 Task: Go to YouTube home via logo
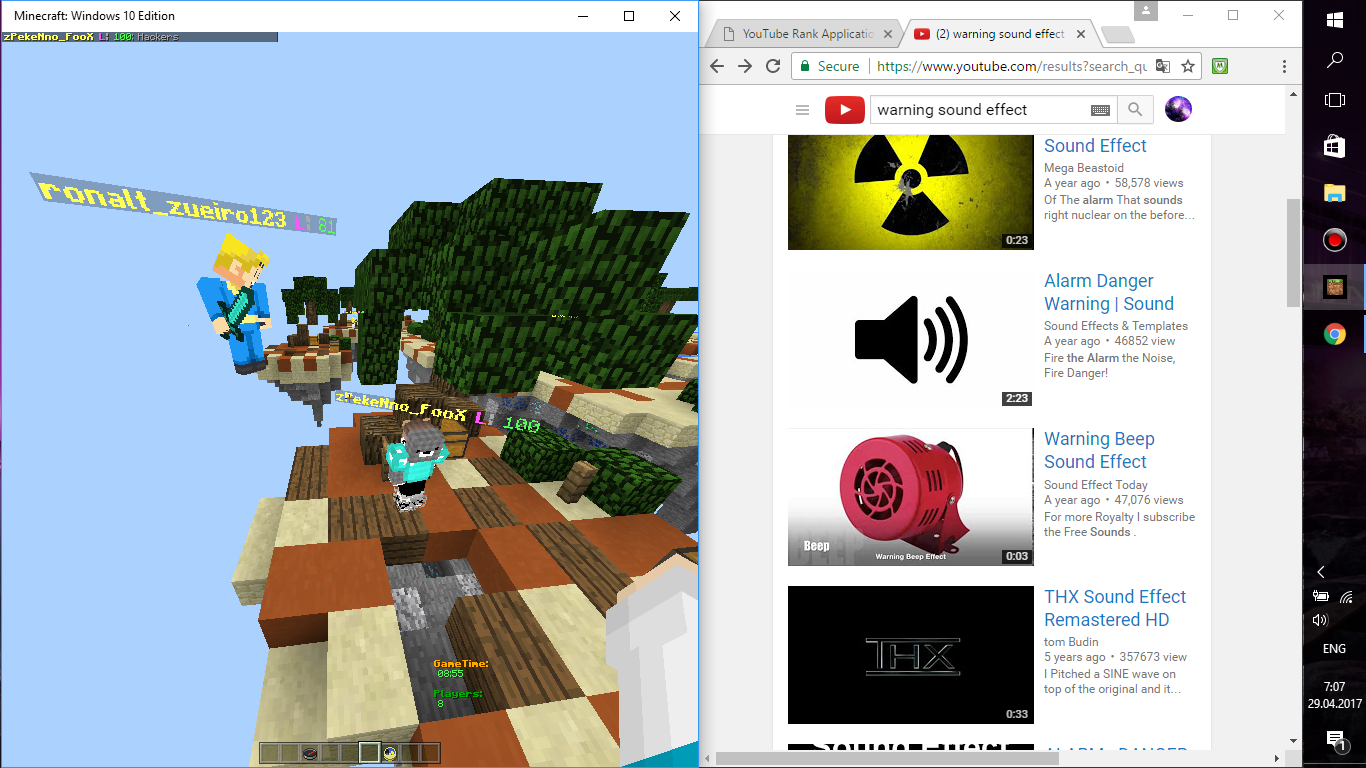pyautogui.click(x=844, y=110)
